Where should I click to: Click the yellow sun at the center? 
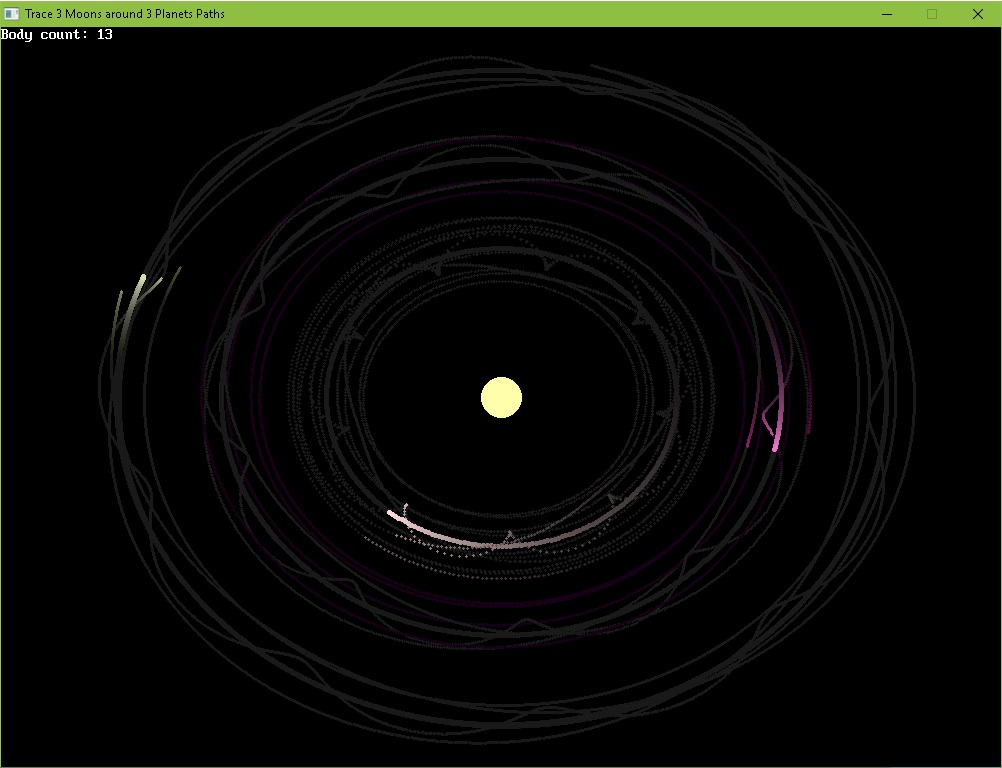coord(501,397)
